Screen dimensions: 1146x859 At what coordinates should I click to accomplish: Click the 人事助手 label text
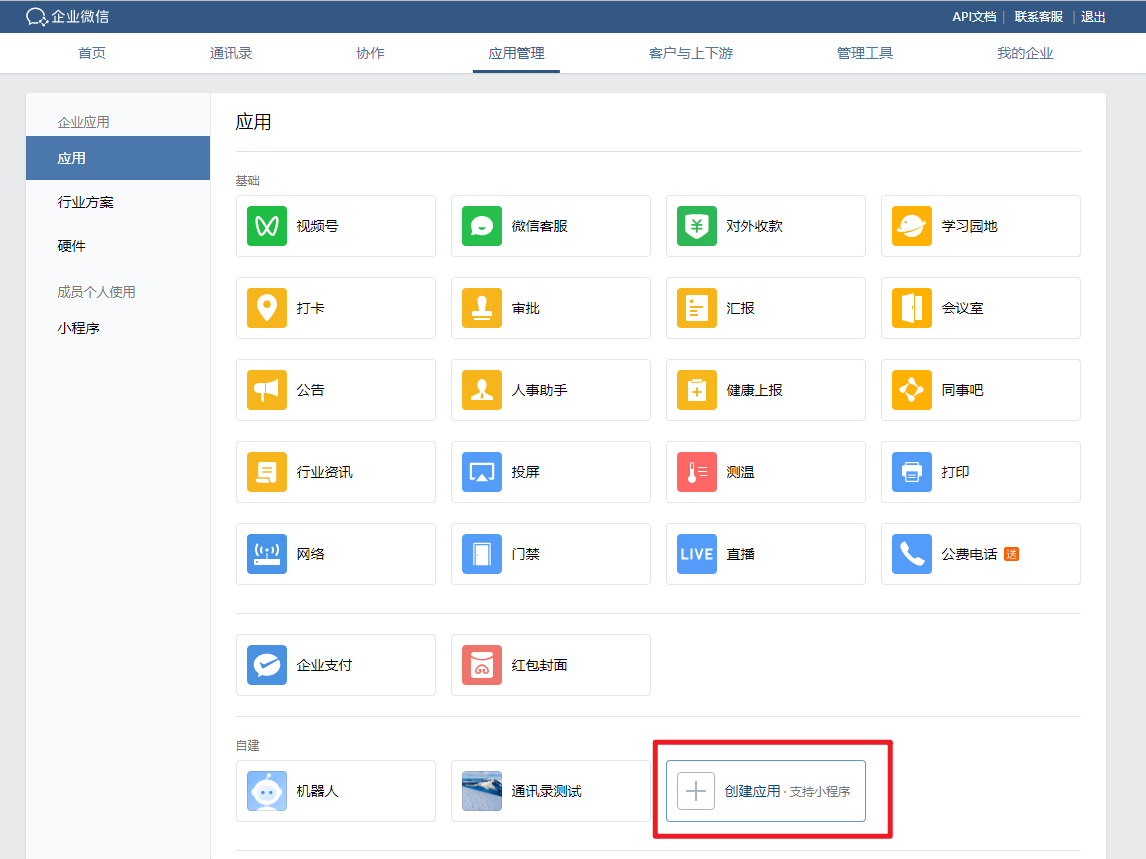[539, 390]
